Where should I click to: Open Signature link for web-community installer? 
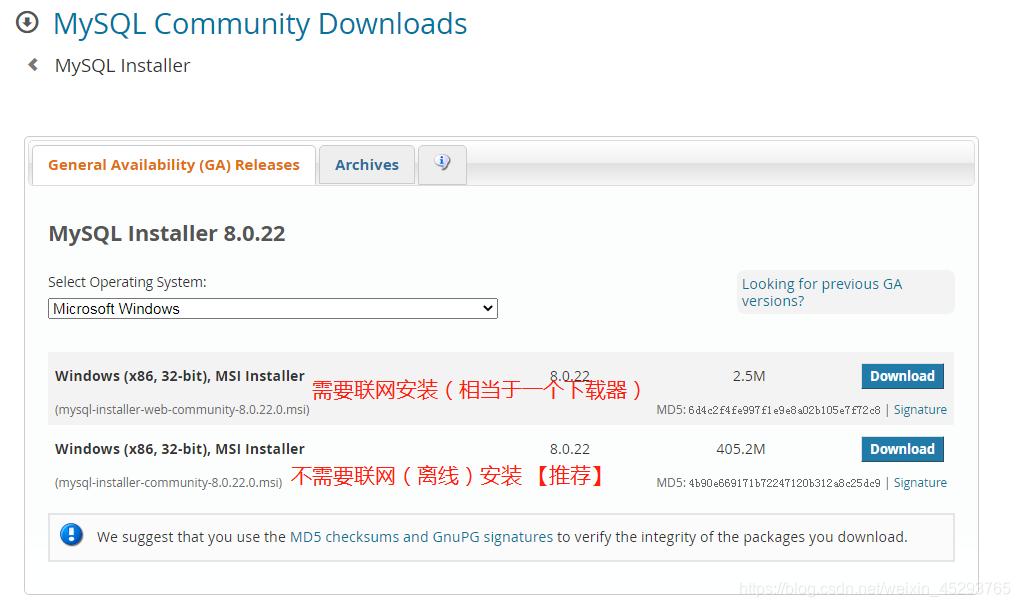click(920, 410)
